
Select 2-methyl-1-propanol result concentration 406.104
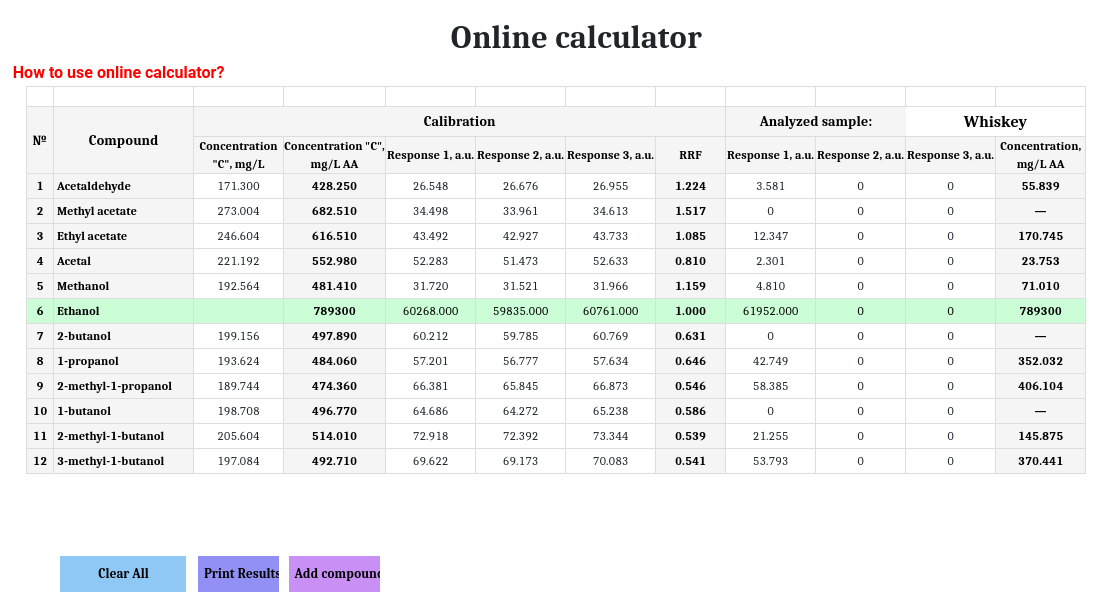pos(1040,386)
